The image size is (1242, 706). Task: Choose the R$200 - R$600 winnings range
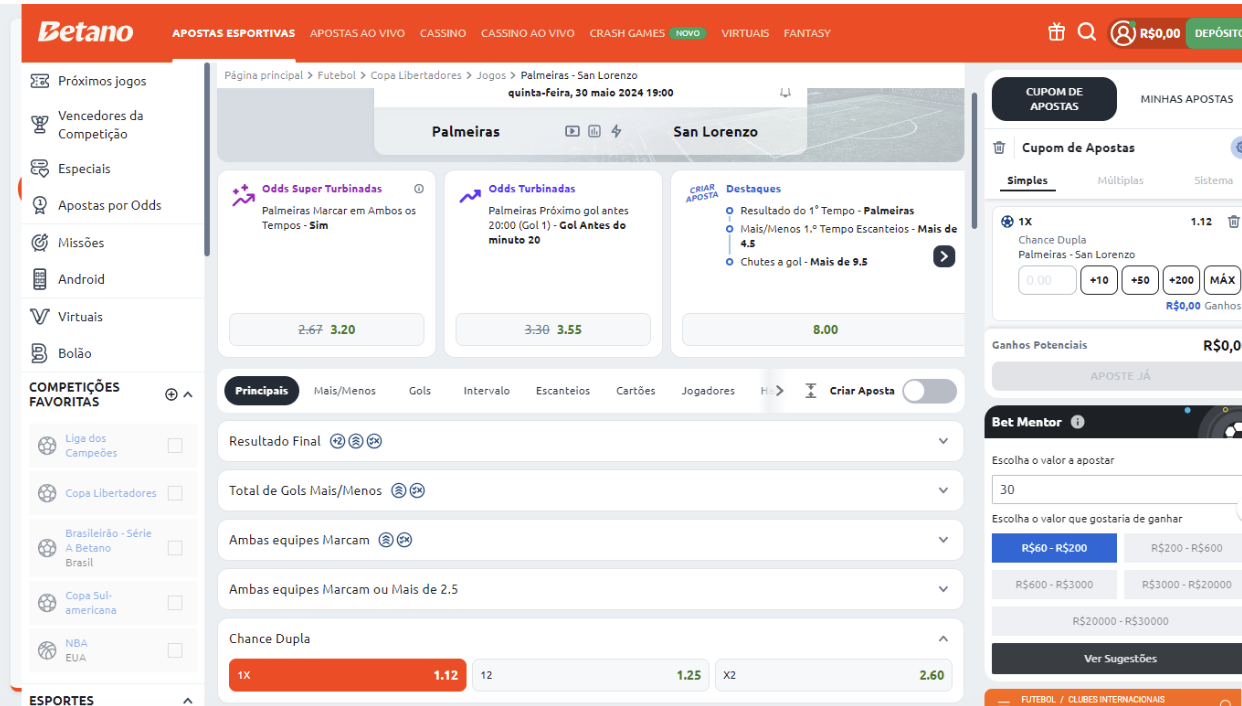1186,548
